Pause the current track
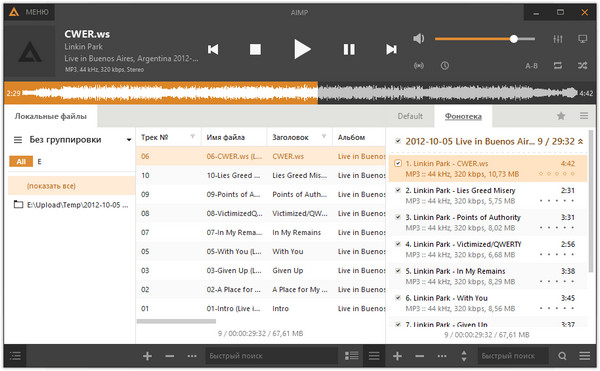The image size is (600, 371). coord(349,49)
